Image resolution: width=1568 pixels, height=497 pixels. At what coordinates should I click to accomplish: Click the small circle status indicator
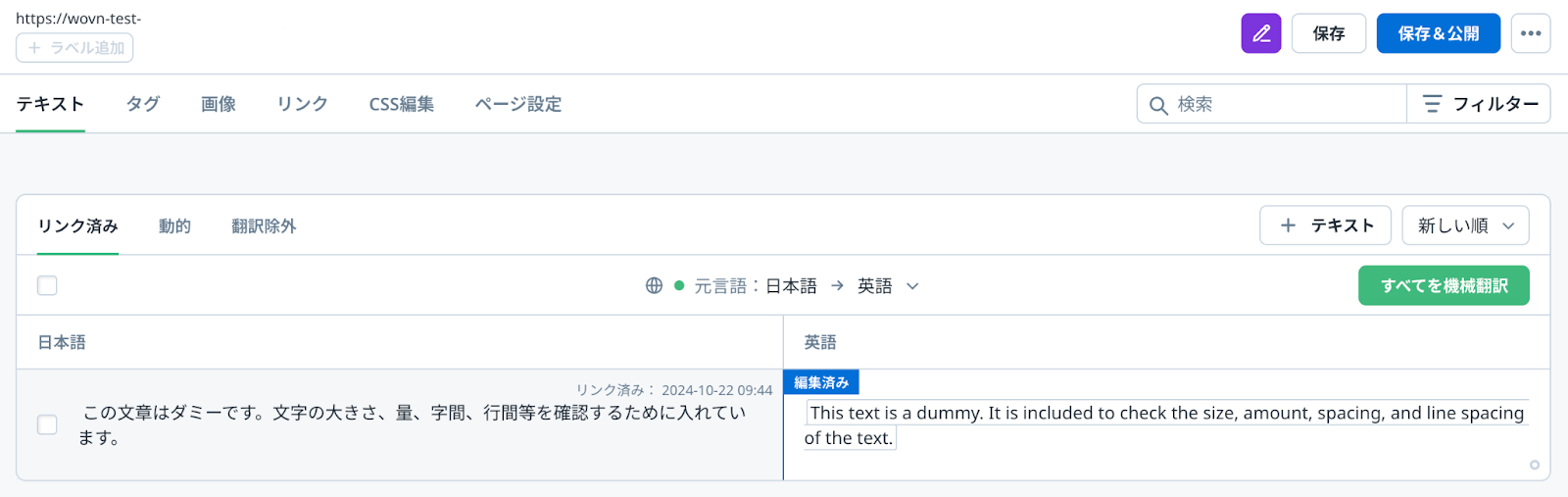tap(1534, 465)
